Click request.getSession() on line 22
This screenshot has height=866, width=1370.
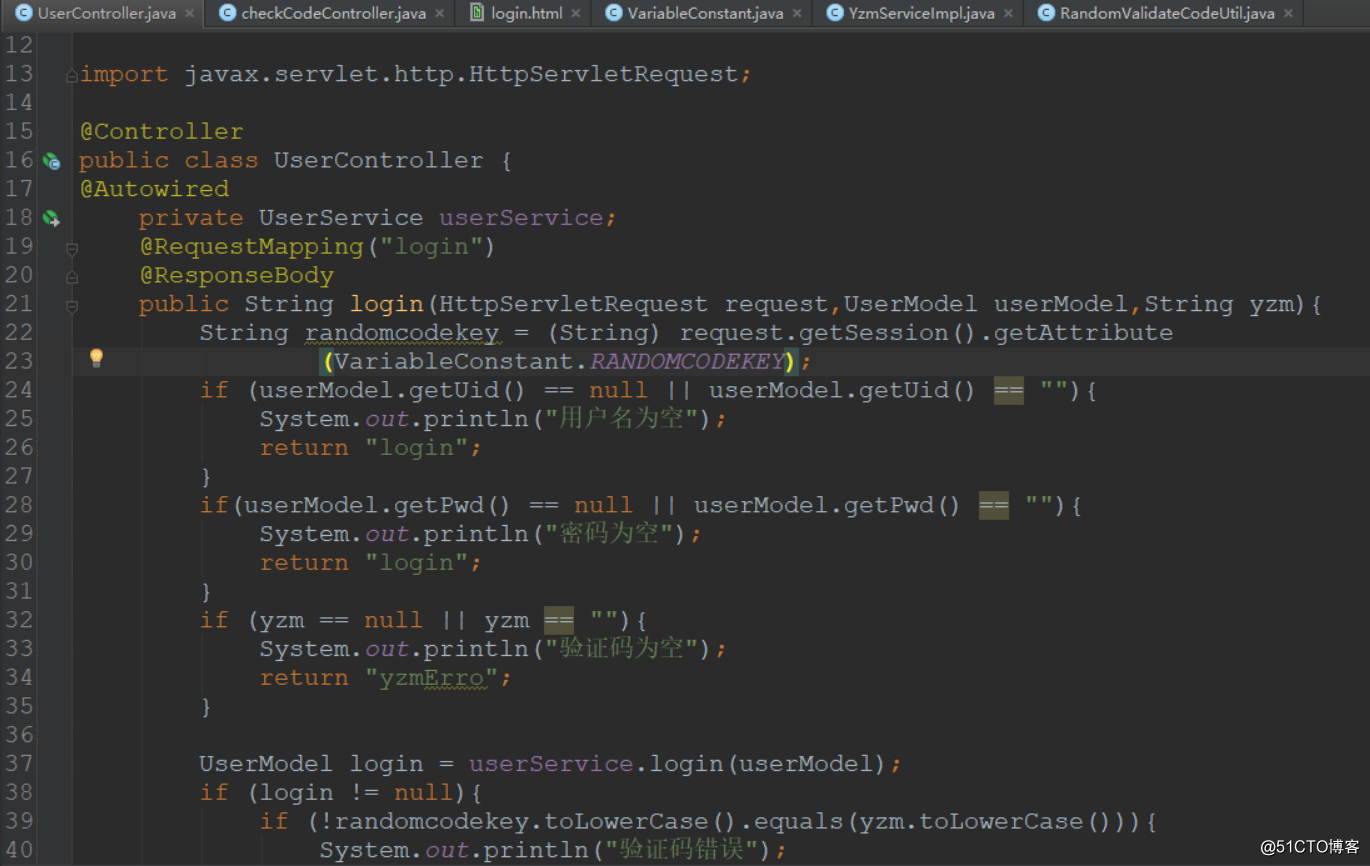(829, 332)
